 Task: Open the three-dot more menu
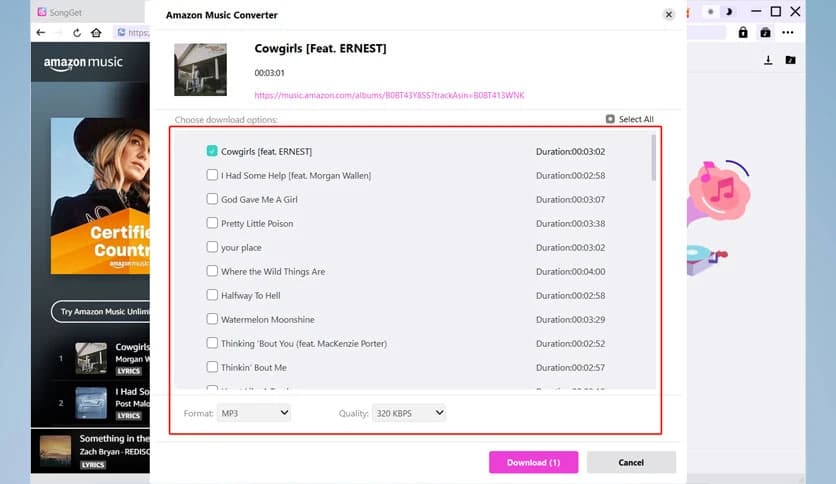click(x=787, y=33)
